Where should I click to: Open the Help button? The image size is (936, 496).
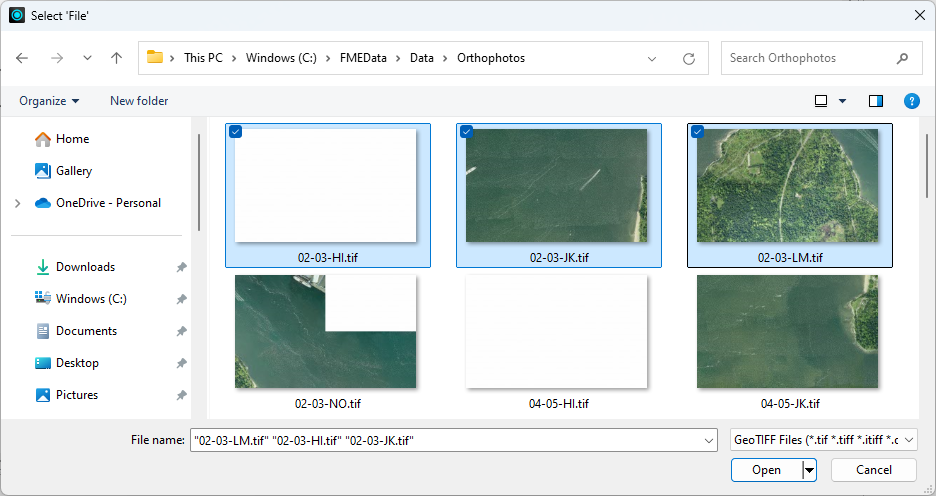(912, 101)
